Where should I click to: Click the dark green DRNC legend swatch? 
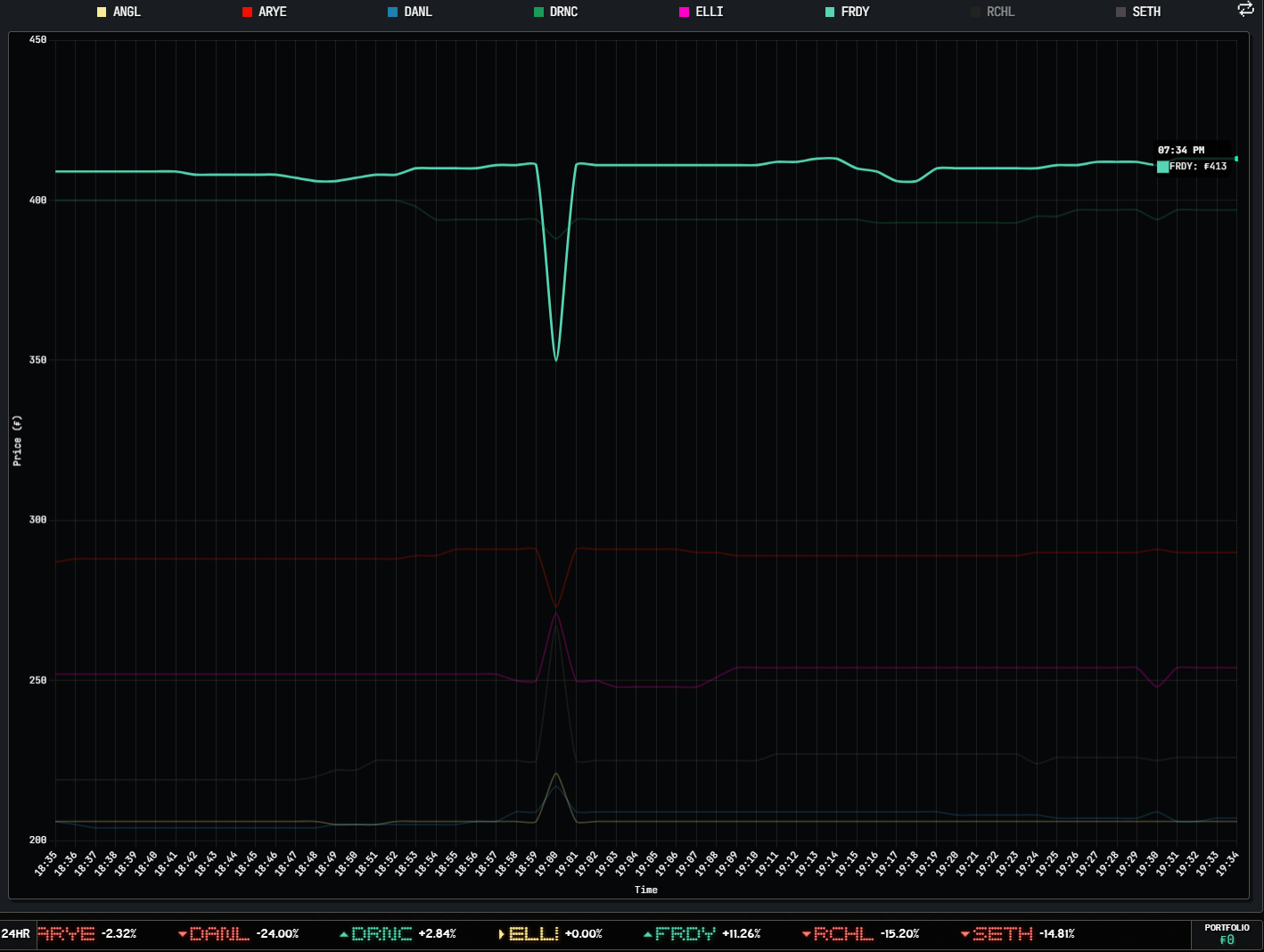click(538, 12)
